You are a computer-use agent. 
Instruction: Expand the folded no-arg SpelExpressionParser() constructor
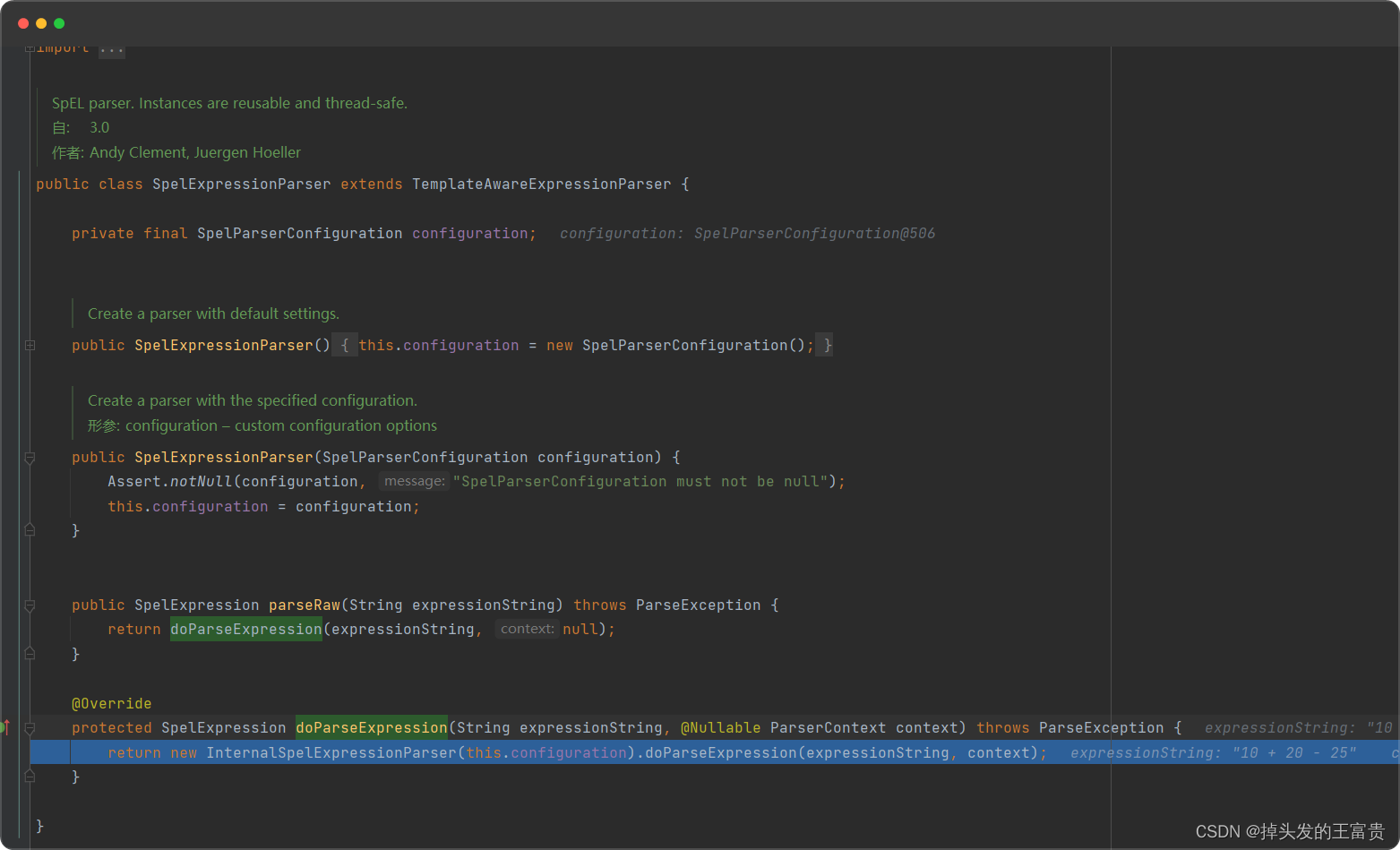(30, 345)
